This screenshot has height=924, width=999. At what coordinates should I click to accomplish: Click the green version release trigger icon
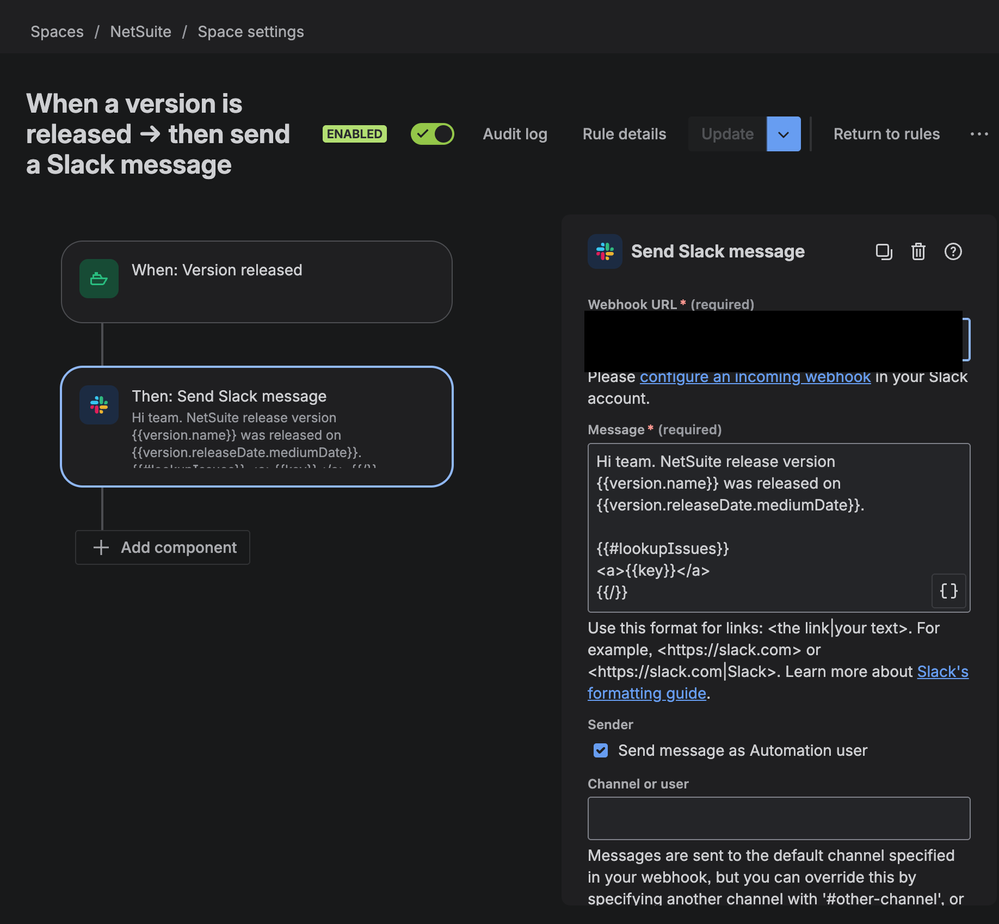[98, 278]
